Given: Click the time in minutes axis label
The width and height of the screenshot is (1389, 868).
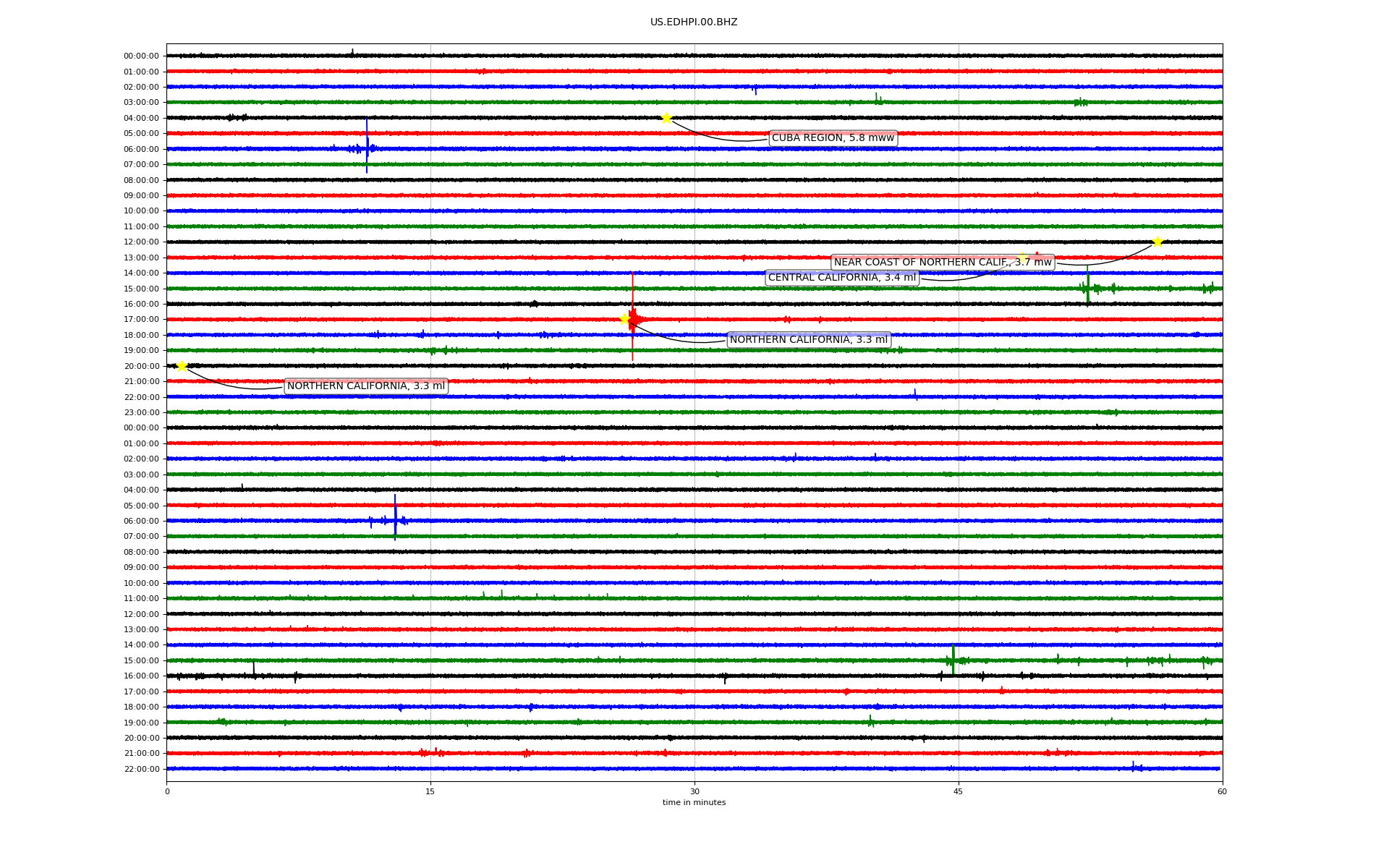Looking at the screenshot, I should [694, 802].
